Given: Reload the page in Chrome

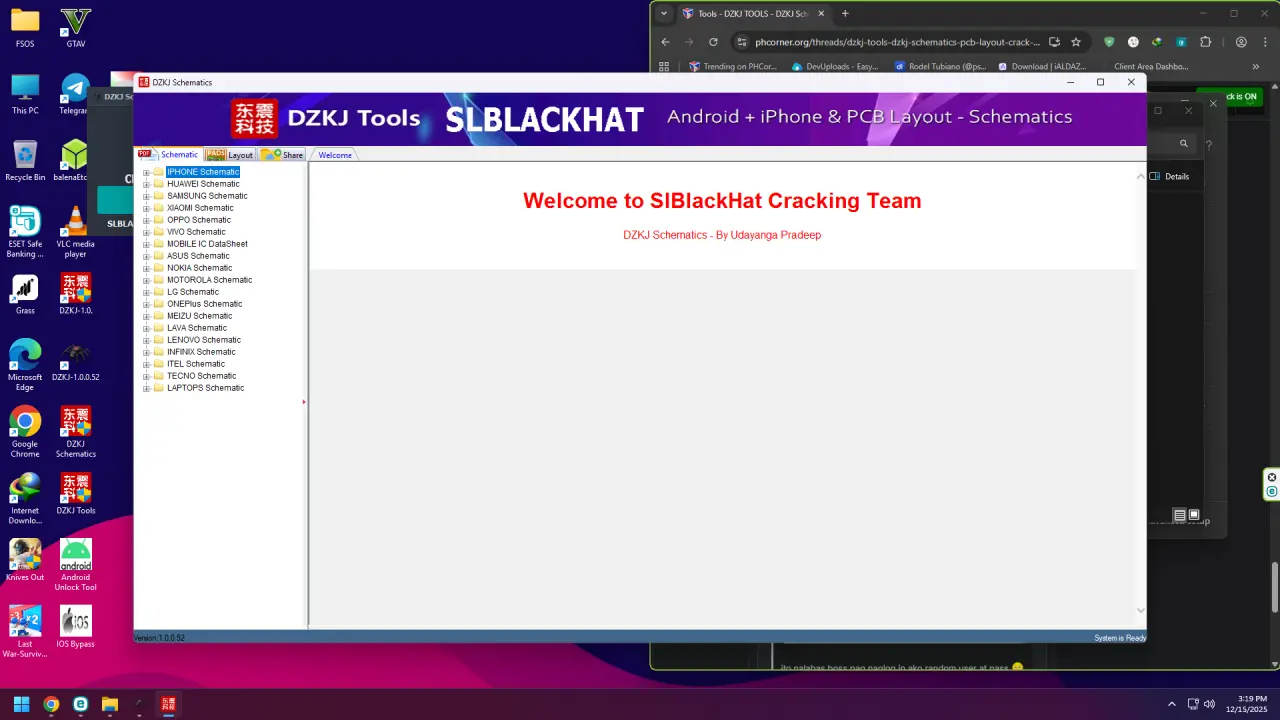Looking at the screenshot, I should point(713,42).
